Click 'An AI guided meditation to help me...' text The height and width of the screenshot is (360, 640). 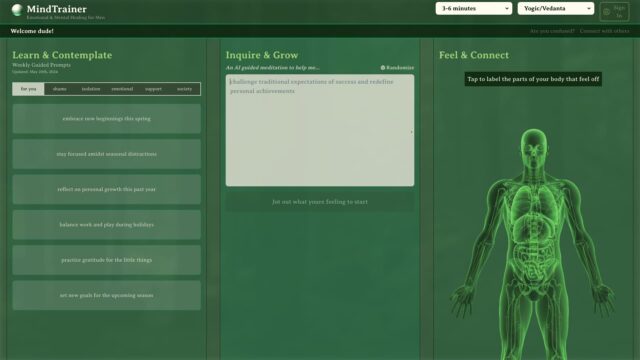pyautogui.click(x=273, y=68)
